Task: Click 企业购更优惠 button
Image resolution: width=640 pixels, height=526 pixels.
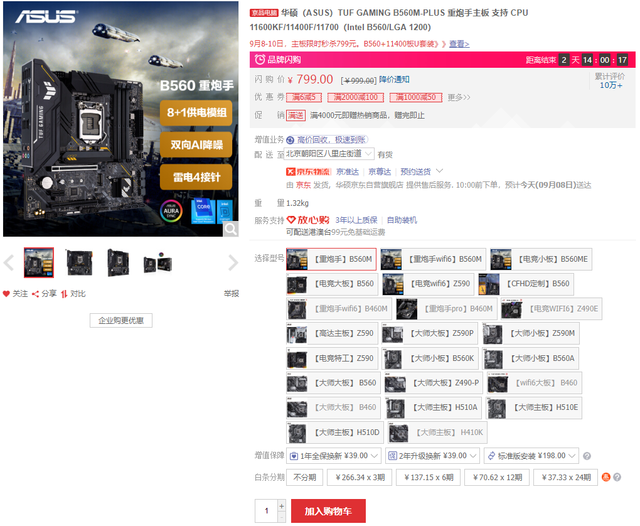Action: (121, 321)
